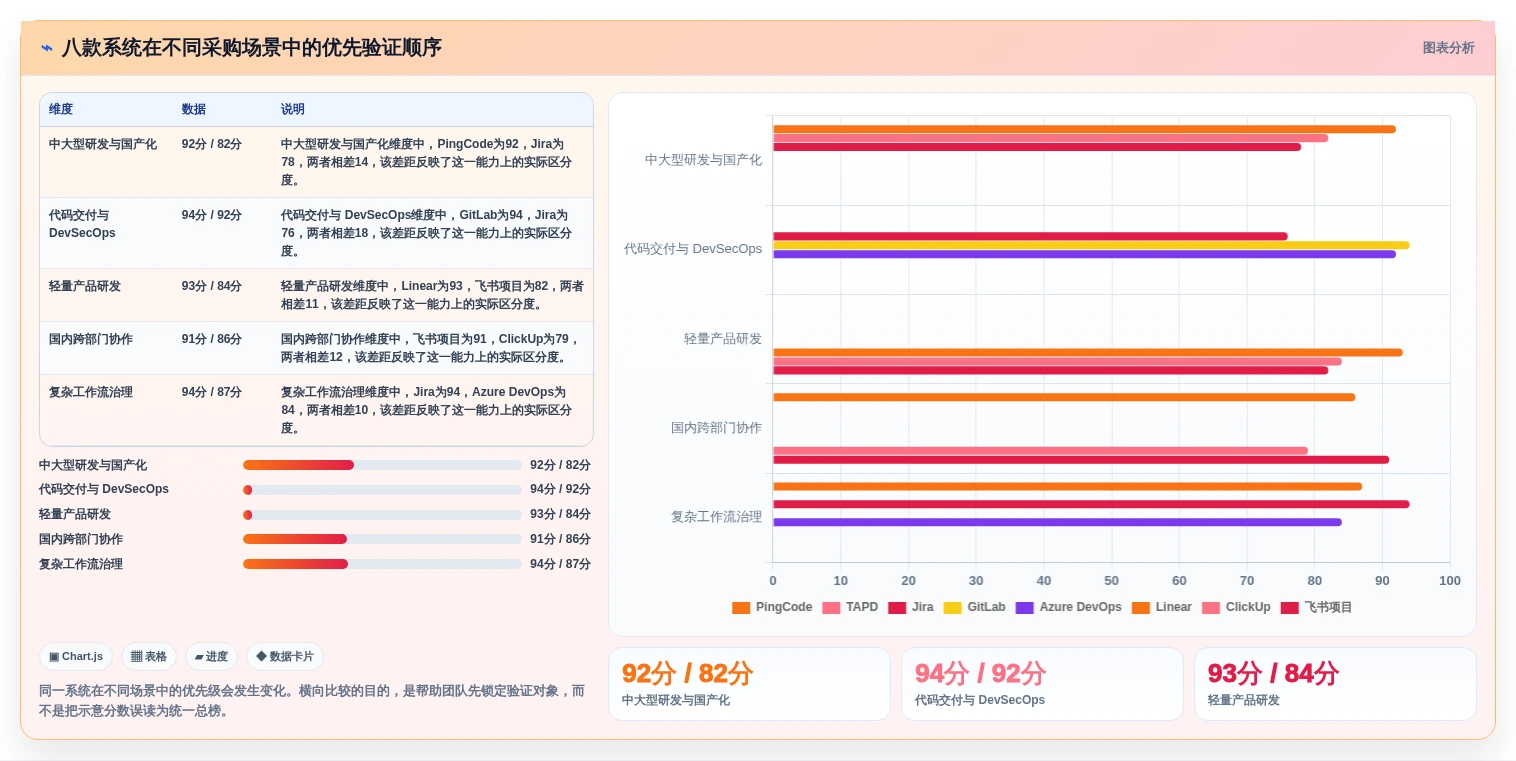Click orange bar in 国内跨部门协作 chart row
1516x761 pixels.
click(1064, 397)
